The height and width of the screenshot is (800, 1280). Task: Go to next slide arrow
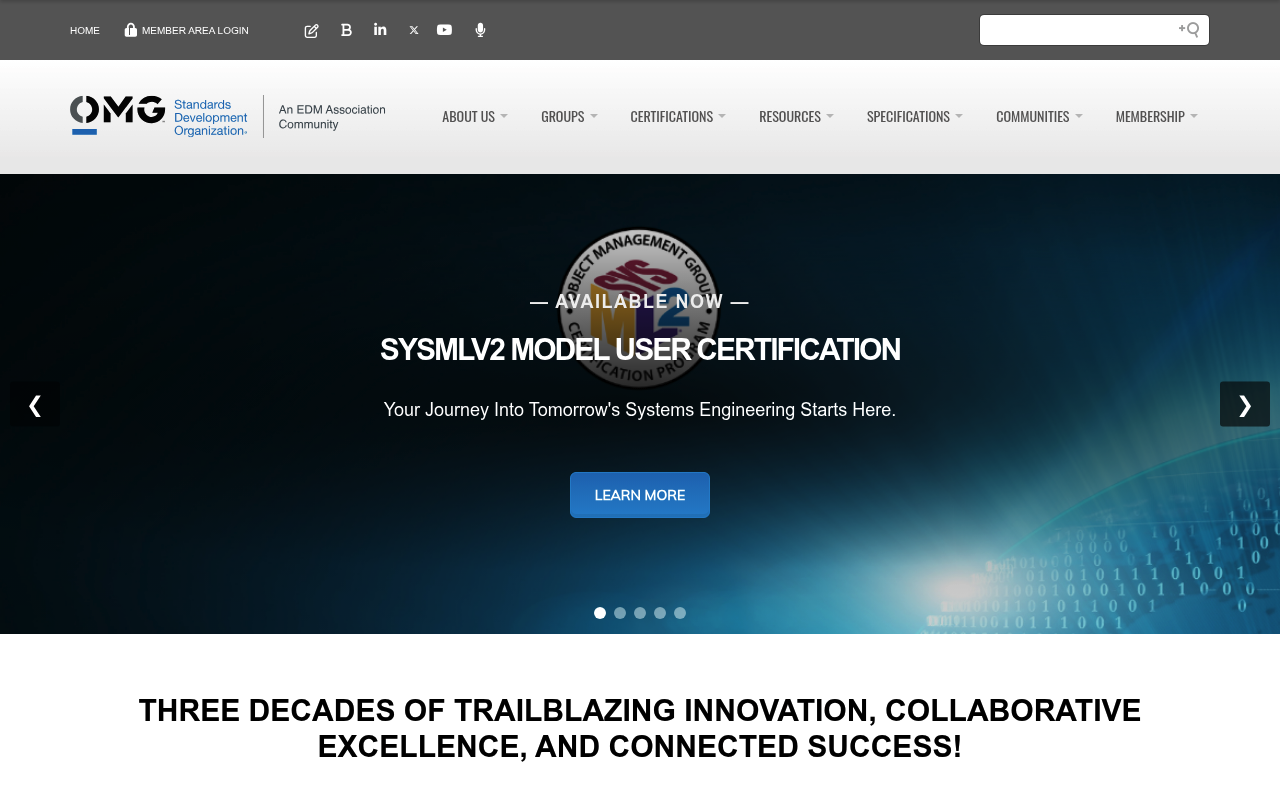(1245, 404)
